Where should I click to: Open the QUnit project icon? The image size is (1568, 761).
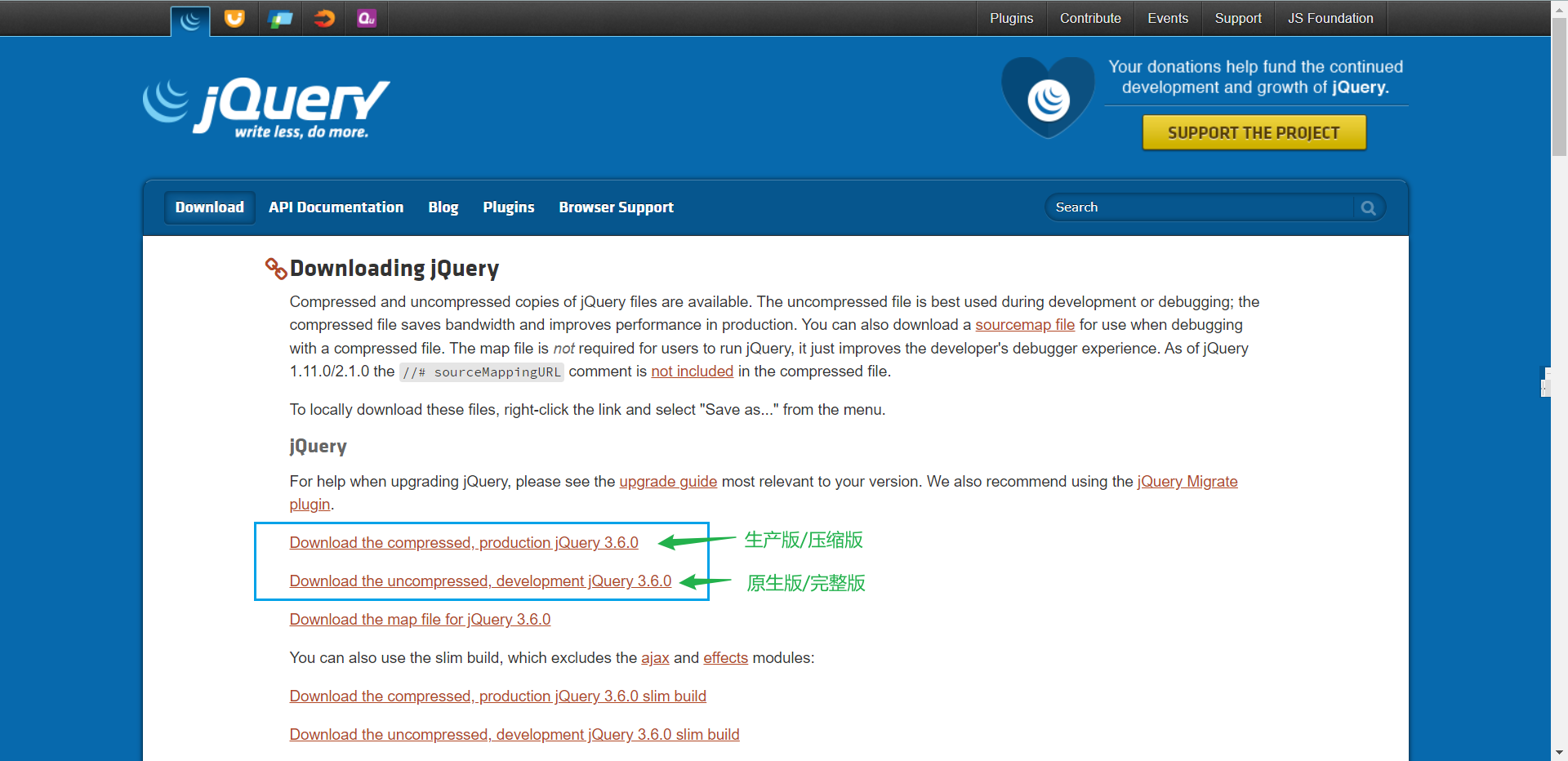point(367,18)
